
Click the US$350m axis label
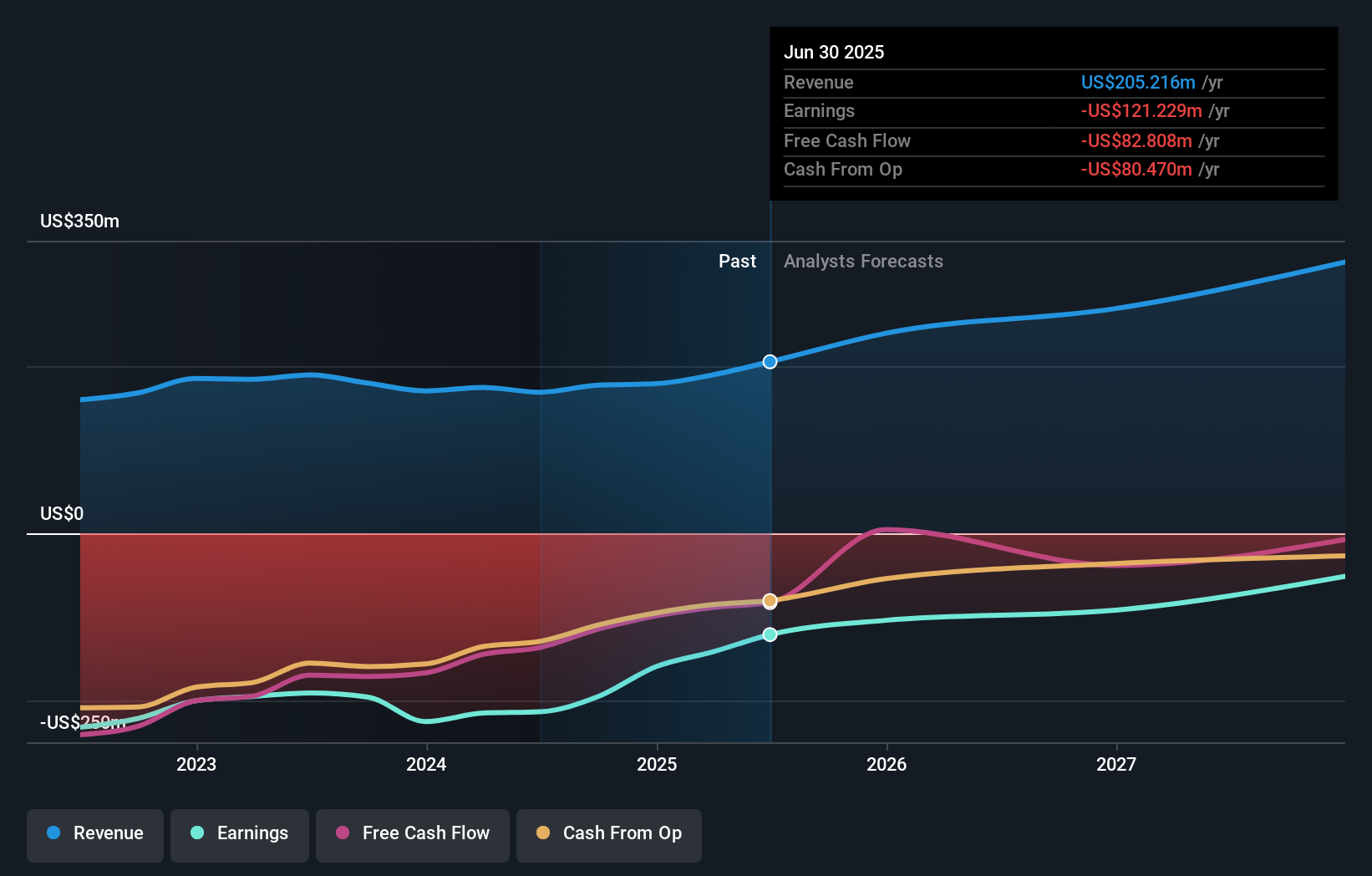[79, 221]
